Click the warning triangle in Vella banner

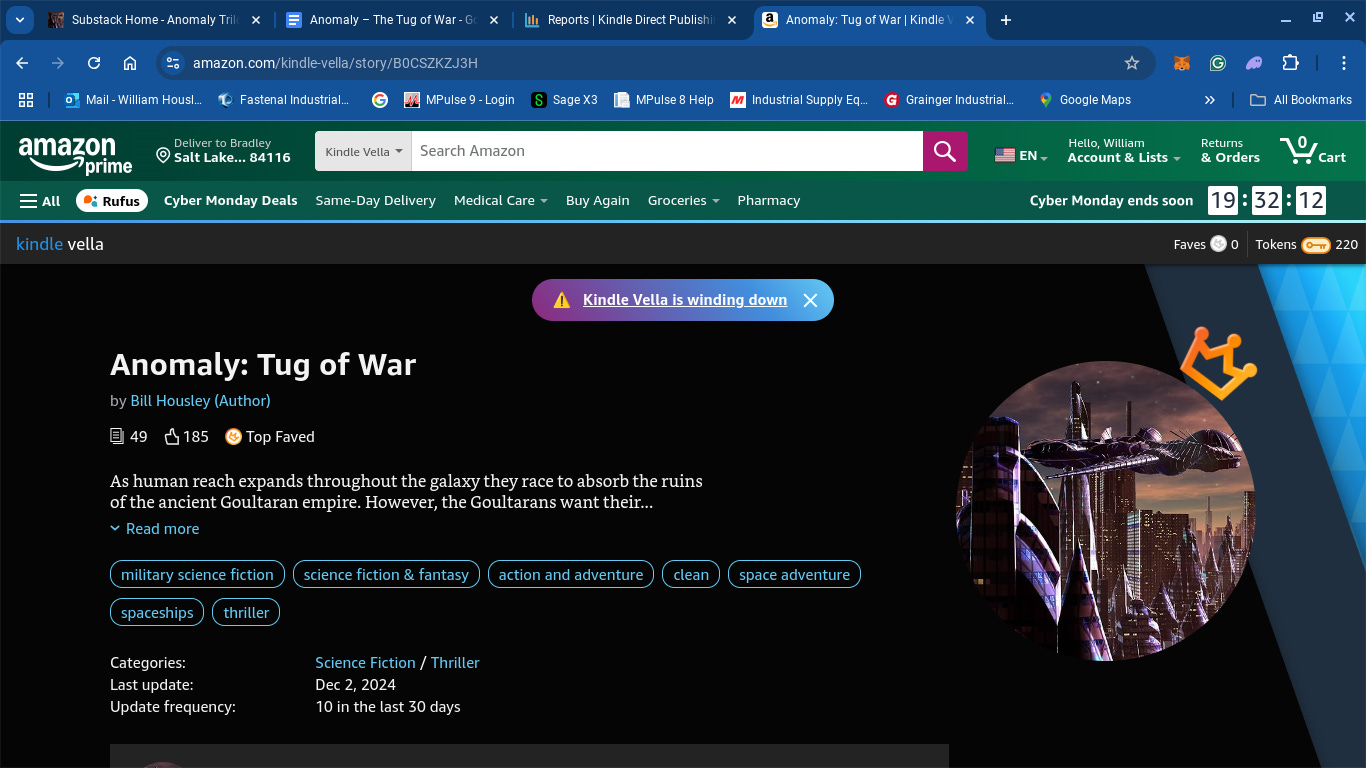[x=562, y=300]
